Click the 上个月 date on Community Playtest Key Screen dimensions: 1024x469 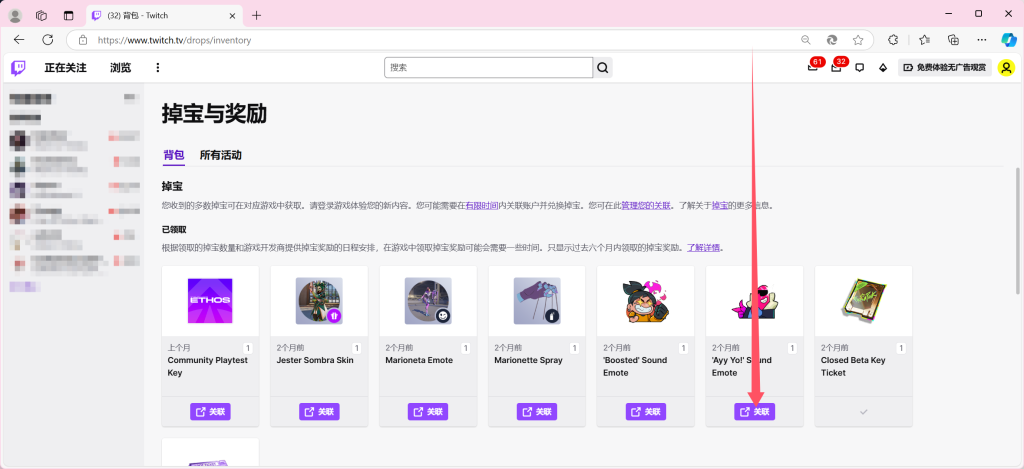coord(179,348)
